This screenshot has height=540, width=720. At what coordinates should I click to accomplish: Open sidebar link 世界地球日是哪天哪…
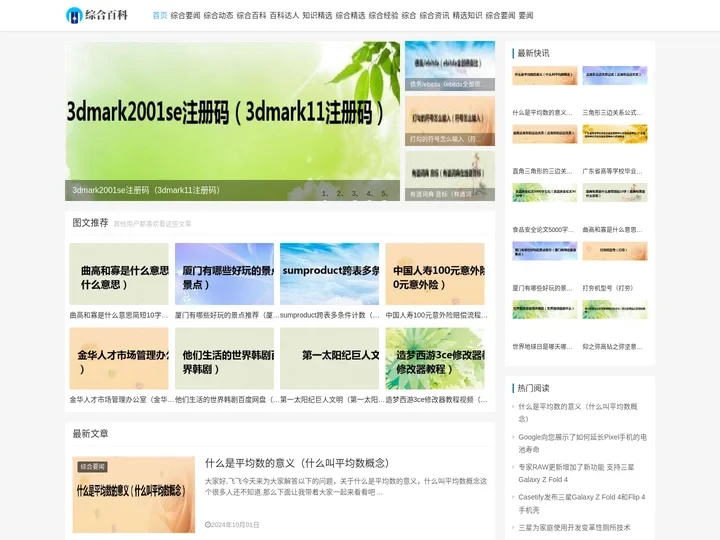[542, 347]
